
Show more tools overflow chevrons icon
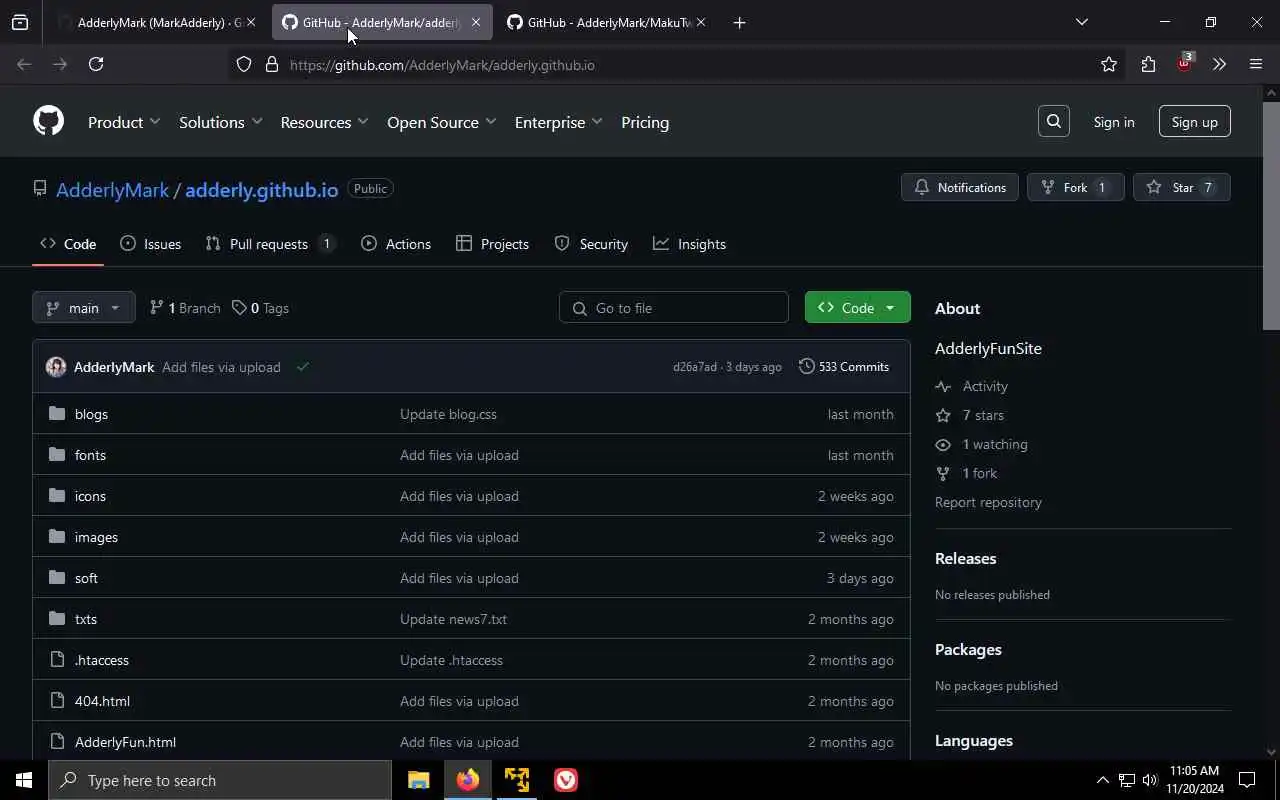pyautogui.click(x=1219, y=64)
